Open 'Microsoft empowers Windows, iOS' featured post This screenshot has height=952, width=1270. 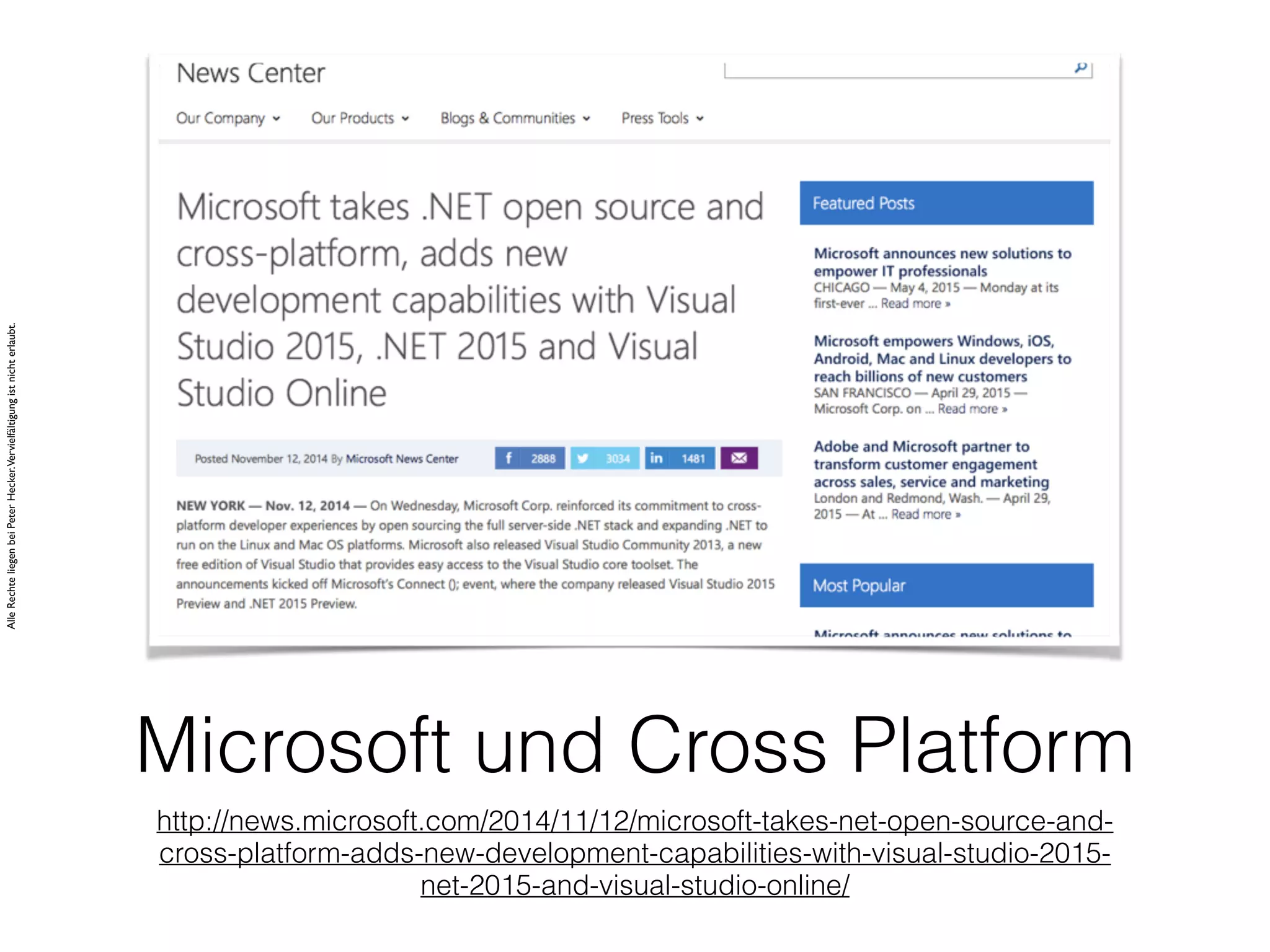tap(943, 359)
